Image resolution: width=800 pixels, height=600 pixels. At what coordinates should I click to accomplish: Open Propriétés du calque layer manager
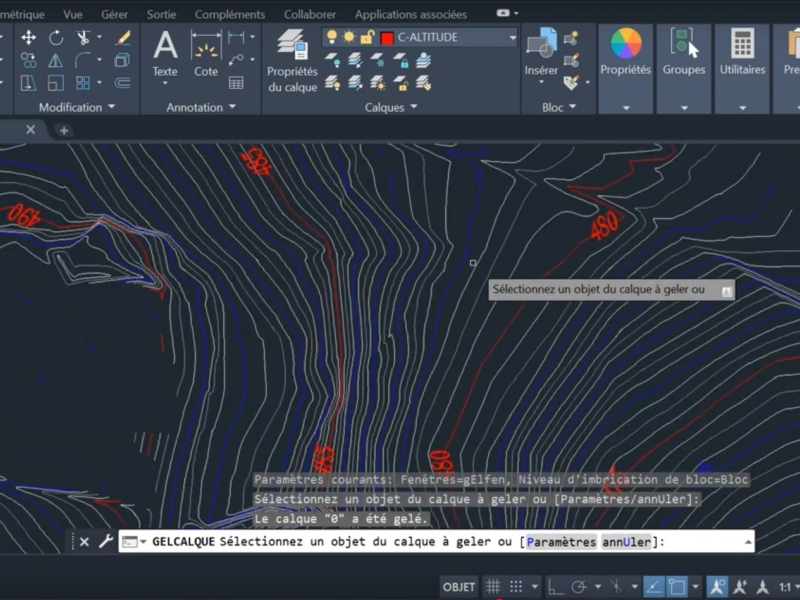pos(292,61)
